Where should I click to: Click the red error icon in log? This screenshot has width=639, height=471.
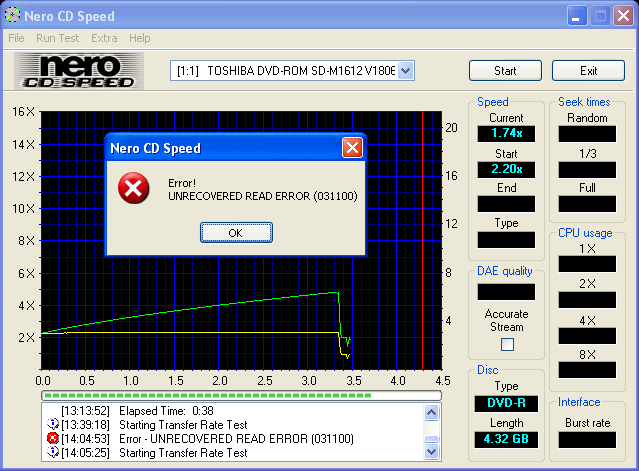pos(52,438)
